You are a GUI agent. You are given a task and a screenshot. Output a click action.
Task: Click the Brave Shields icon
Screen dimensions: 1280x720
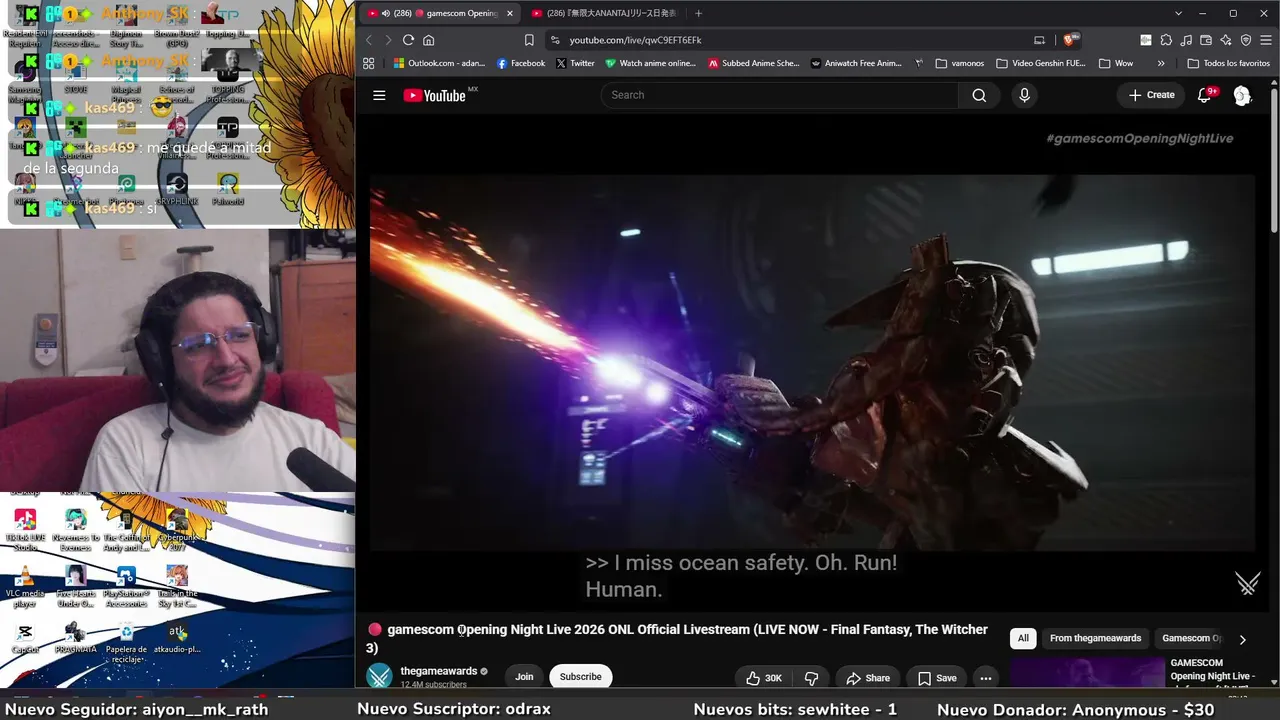pyautogui.click(x=1070, y=40)
